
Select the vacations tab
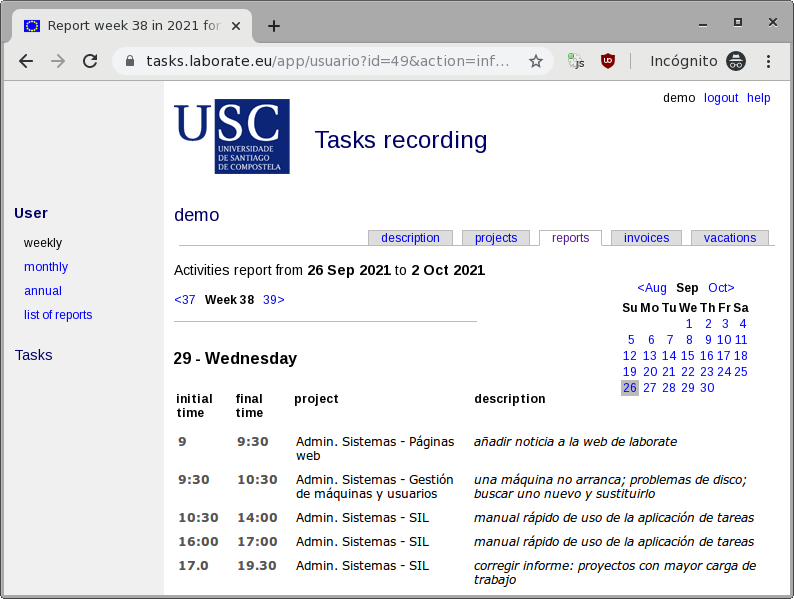click(x=729, y=238)
